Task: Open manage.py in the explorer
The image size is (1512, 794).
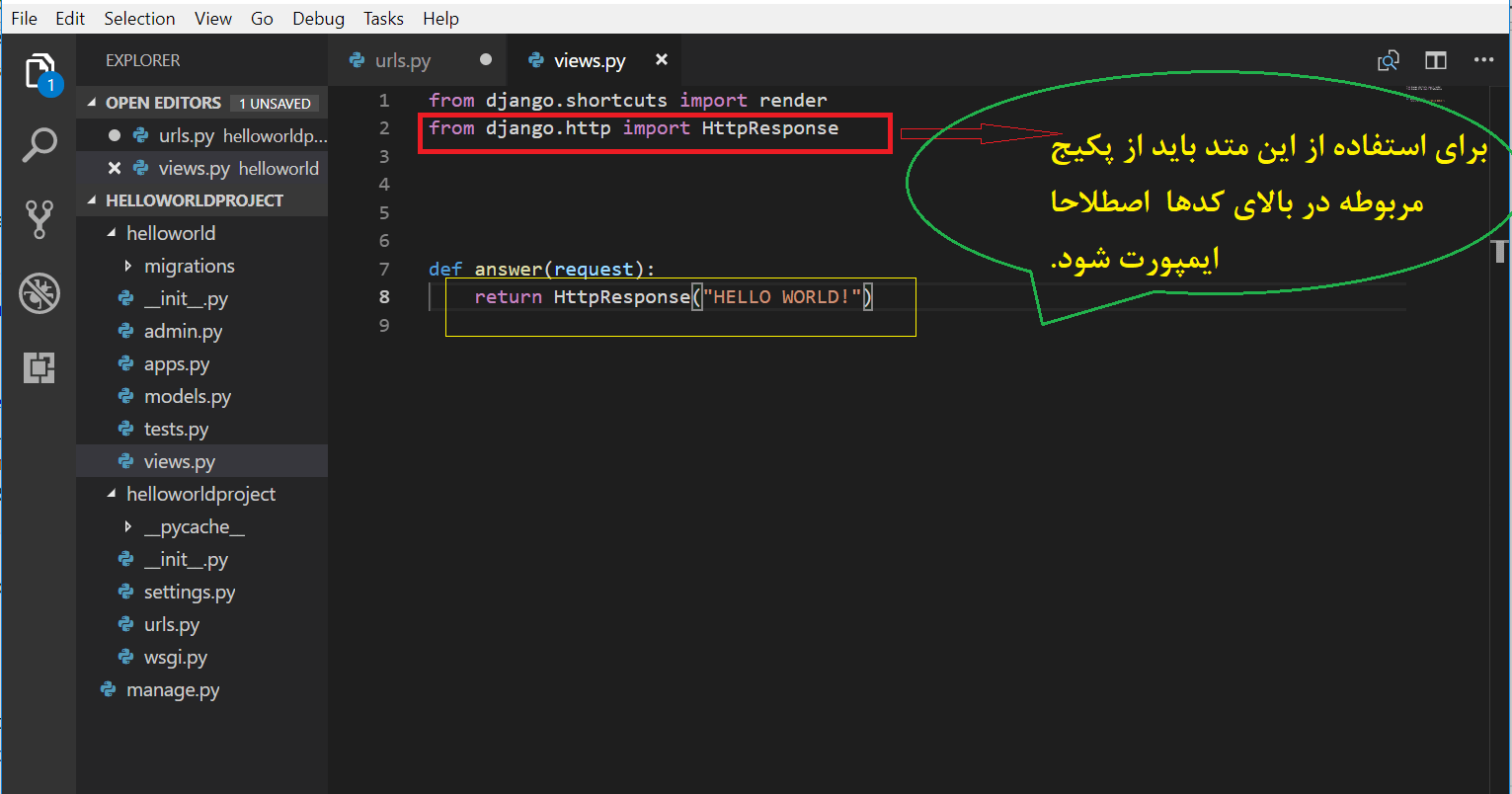Action: (x=201, y=690)
